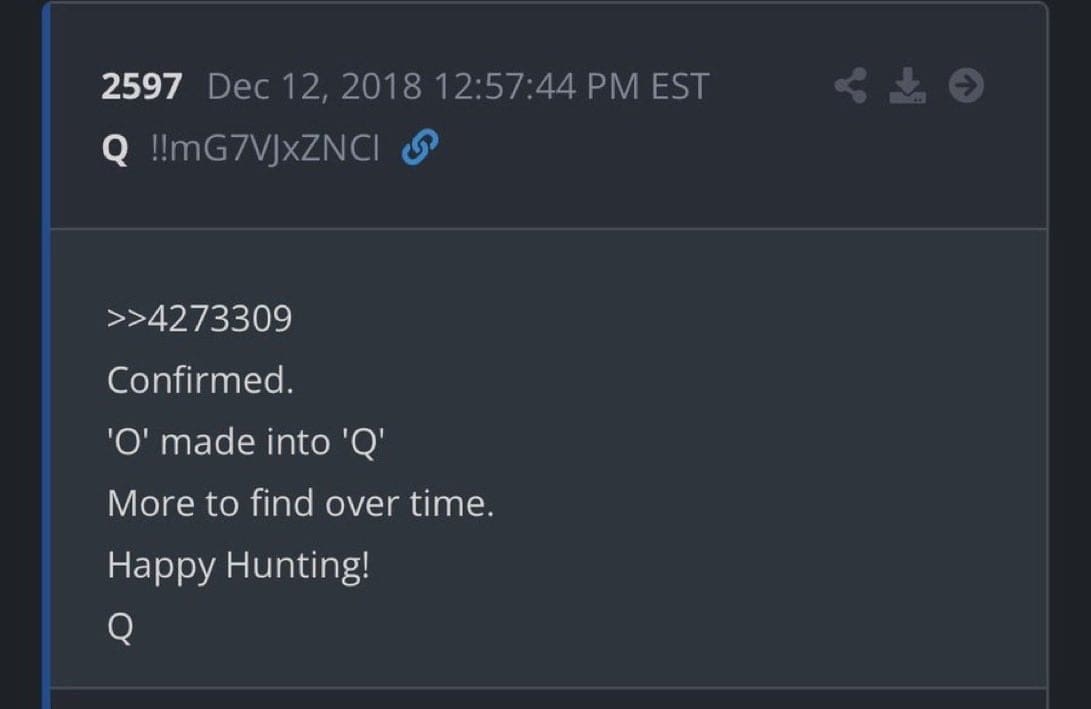This screenshot has height=709, width=1091.
Task: Click the tripcode !!mG7VJxZNCI
Action: tap(264, 150)
